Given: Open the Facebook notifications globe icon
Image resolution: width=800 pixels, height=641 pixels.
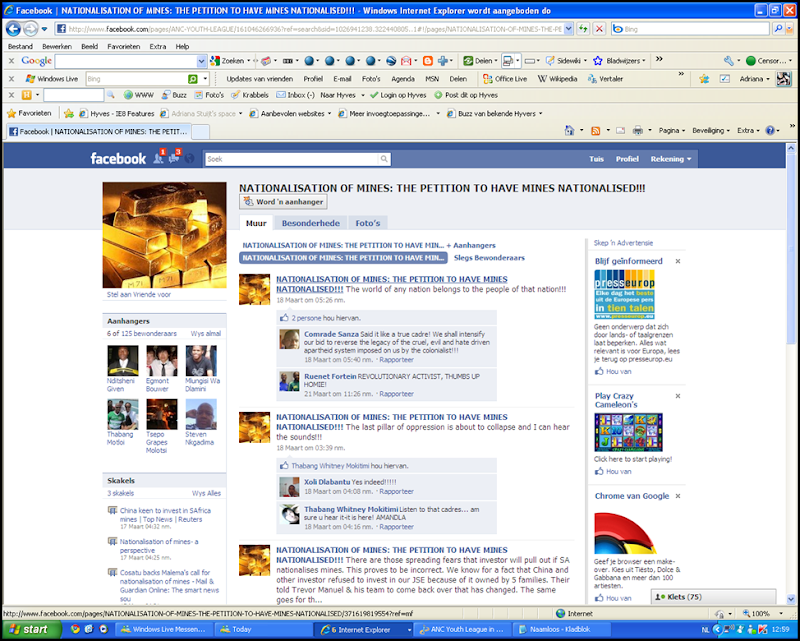Looking at the screenshot, I should pos(189,159).
